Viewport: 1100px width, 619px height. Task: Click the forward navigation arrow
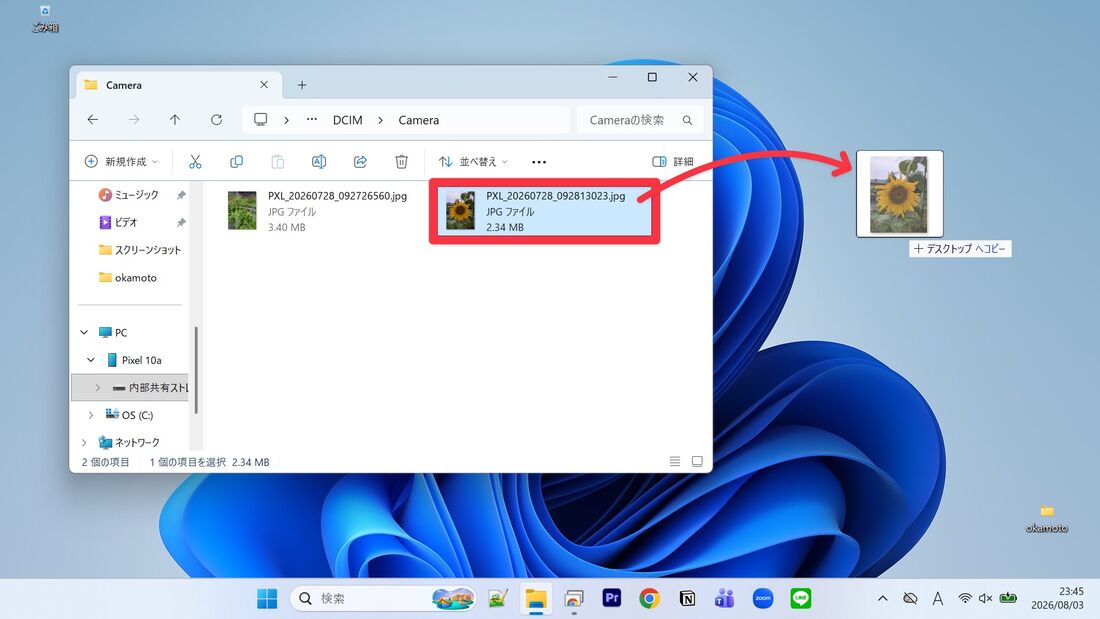pos(134,120)
